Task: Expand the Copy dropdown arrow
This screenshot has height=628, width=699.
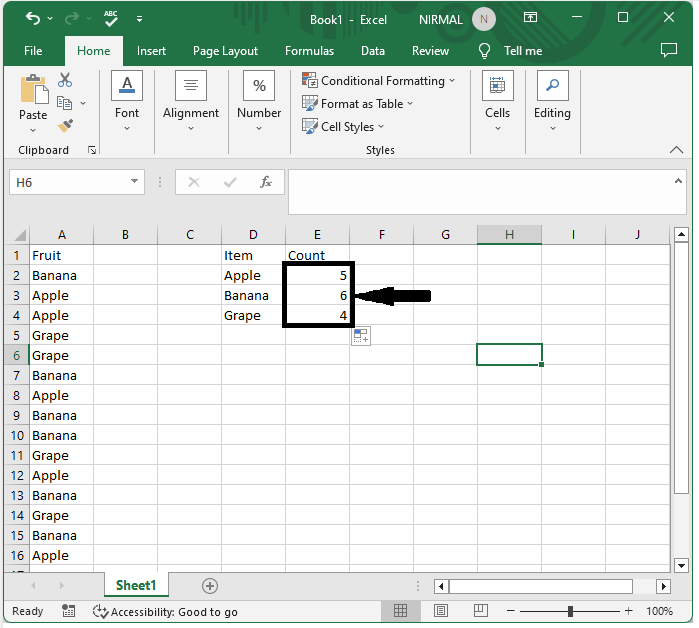Action: 83,103
